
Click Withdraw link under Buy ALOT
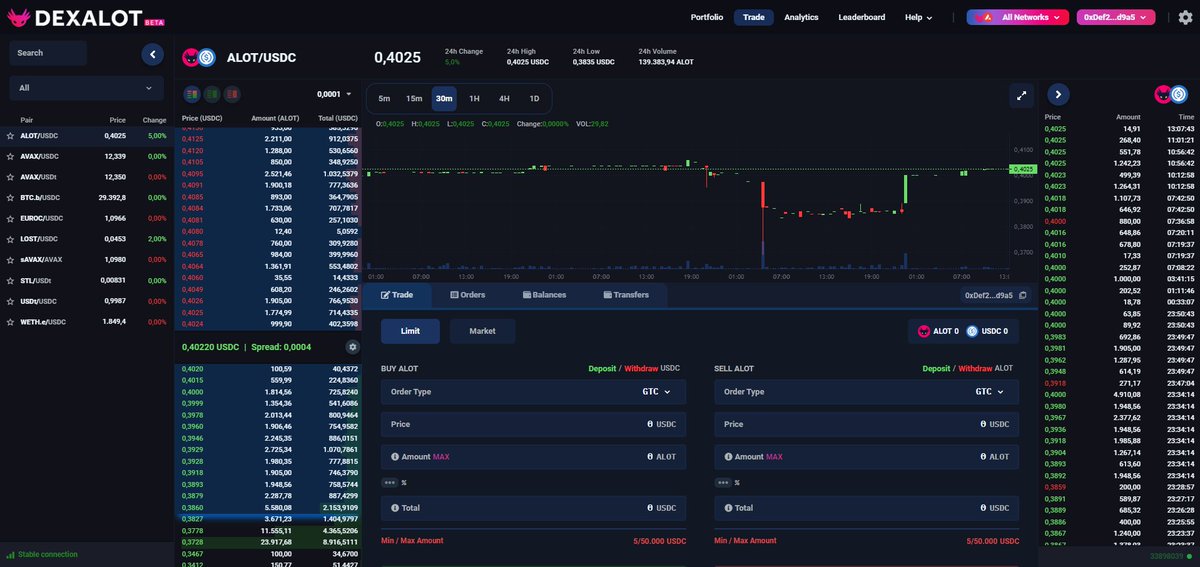(x=641, y=368)
